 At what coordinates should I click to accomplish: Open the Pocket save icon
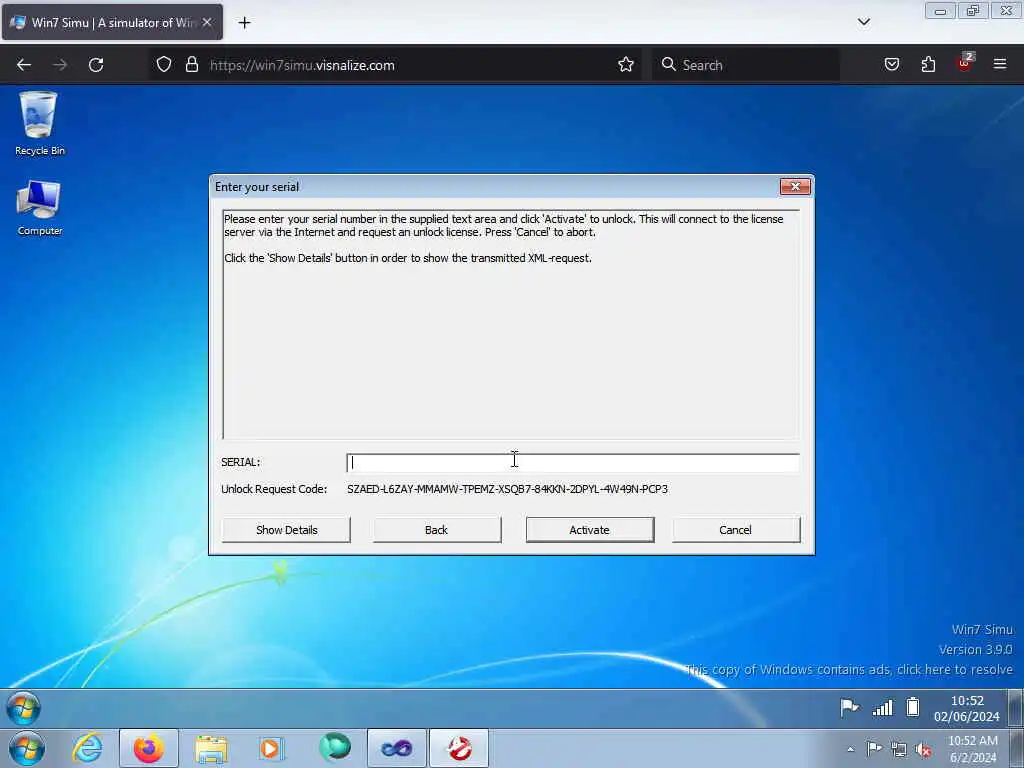pos(891,65)
